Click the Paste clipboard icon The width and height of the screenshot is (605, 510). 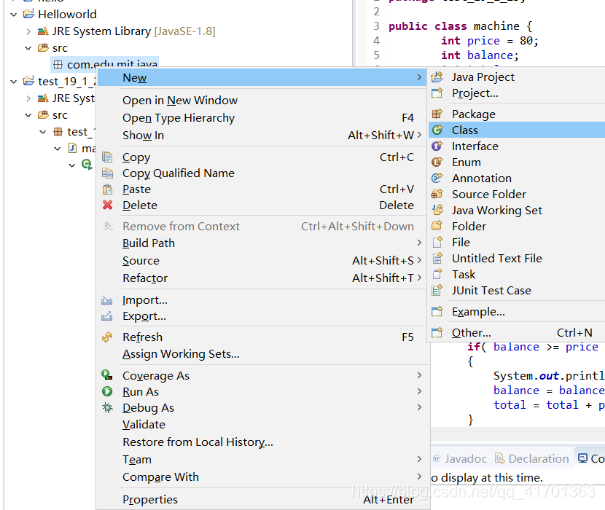tap(107, 189)
